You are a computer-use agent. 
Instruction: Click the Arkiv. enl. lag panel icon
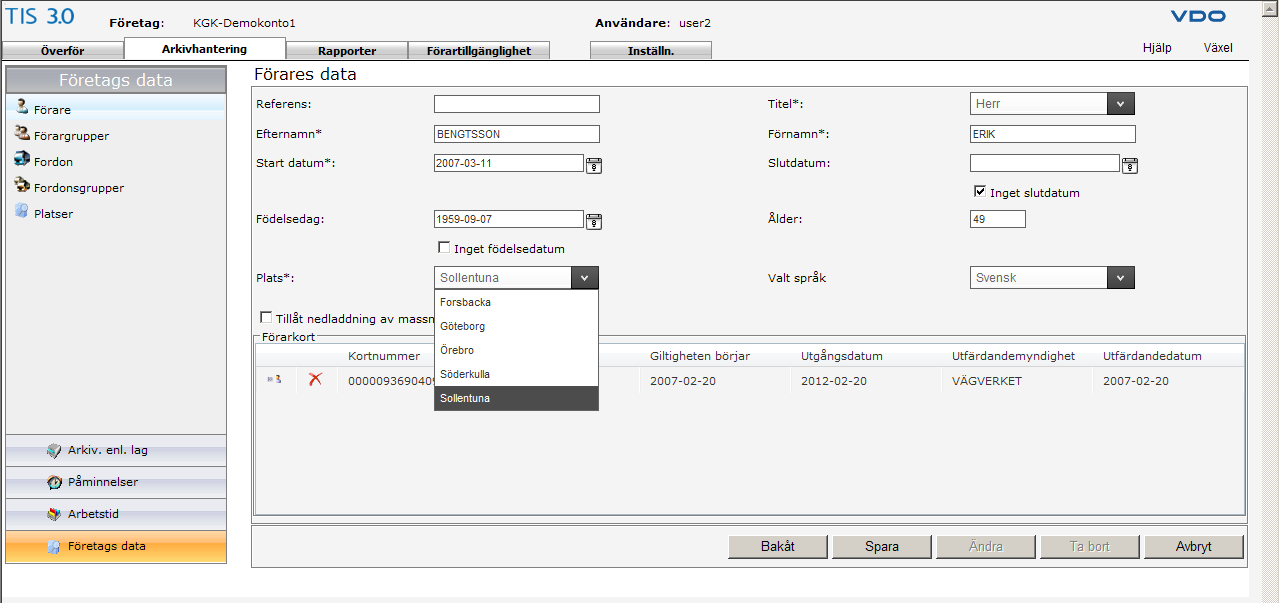[x=54, y=450]
